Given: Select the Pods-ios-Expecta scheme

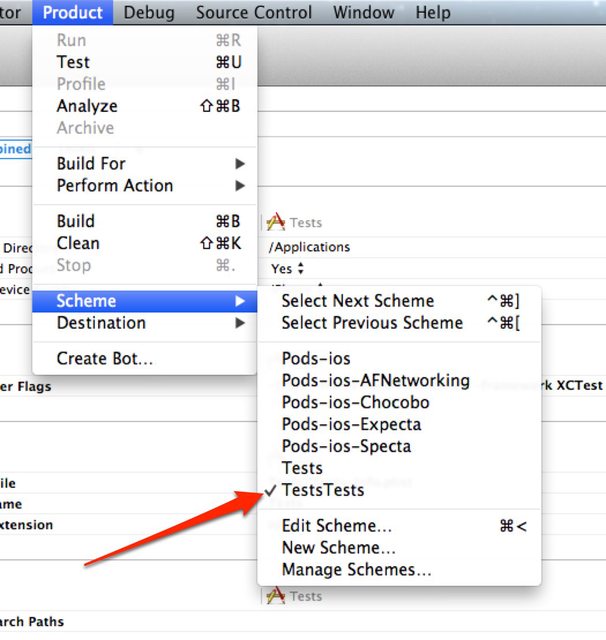Looking at the screenshot, I should click(x=399, y=424).
